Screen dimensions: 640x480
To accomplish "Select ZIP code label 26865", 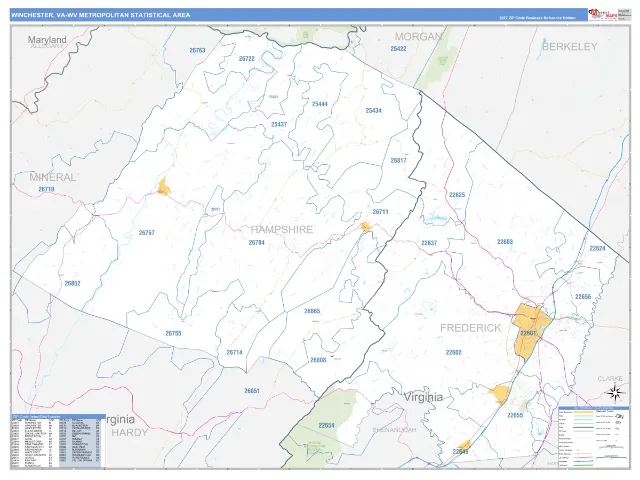I will click(x=312, y=311).
